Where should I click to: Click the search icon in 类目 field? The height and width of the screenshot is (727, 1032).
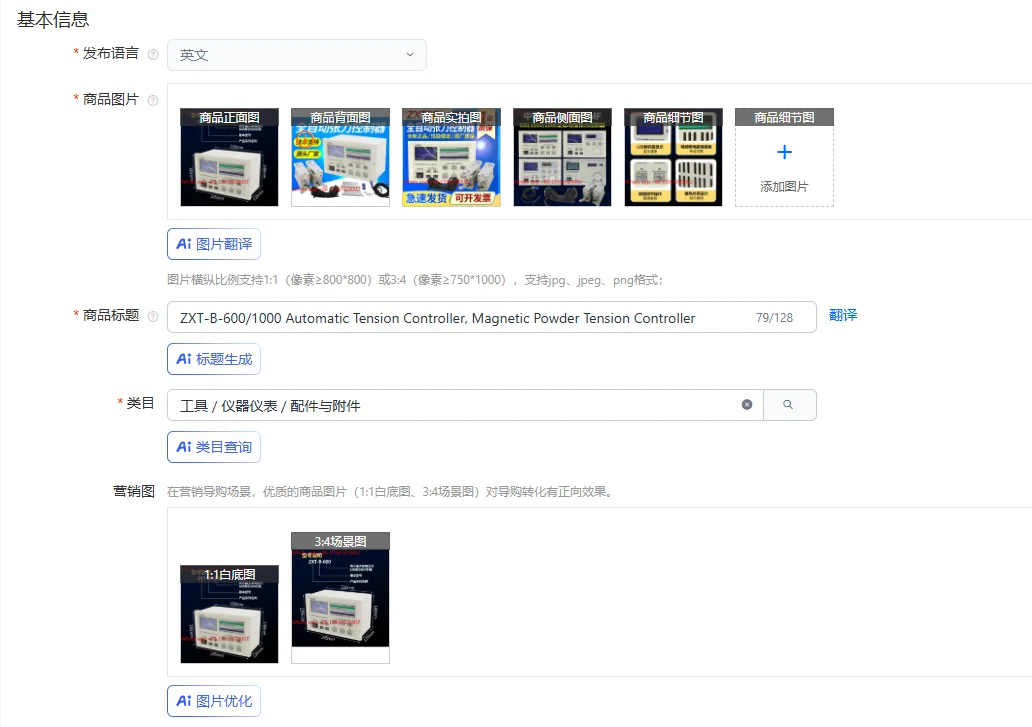click(x=788, y=405)
